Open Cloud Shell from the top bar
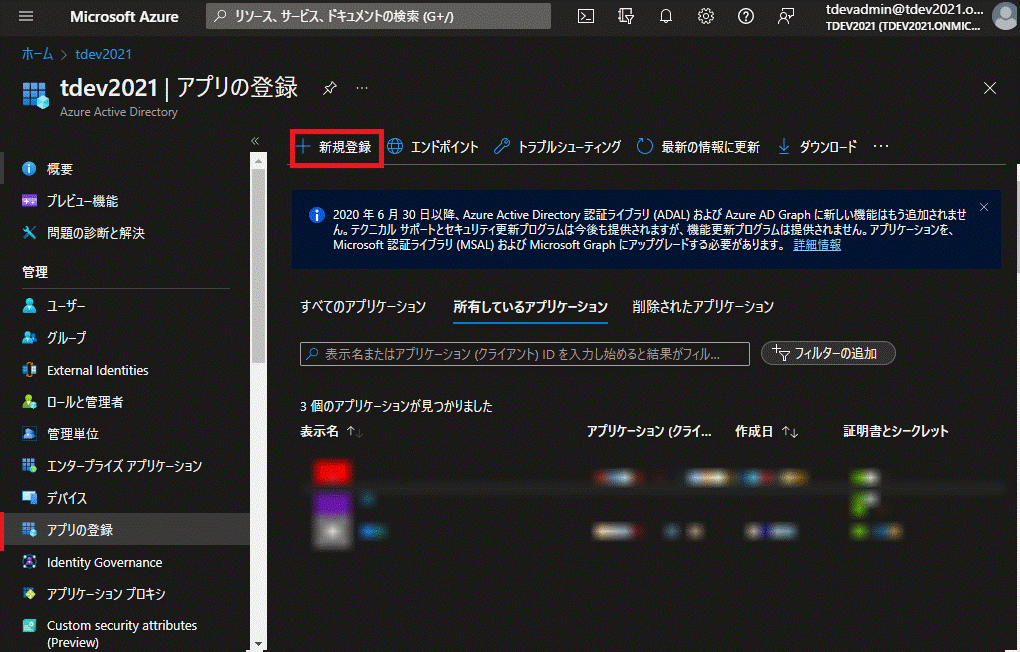The height and width of the screenshot is (652, 1020). click(x=586, y=16)
